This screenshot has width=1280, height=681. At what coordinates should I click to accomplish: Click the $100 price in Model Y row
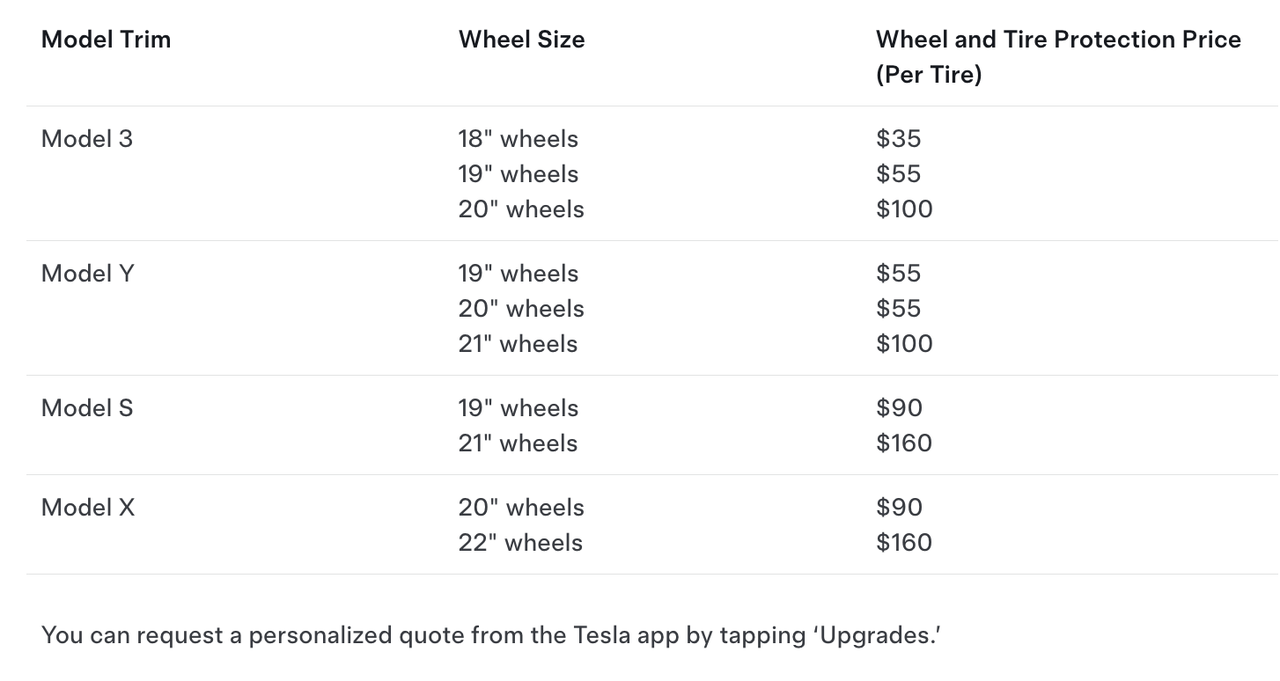pos(904,344)
